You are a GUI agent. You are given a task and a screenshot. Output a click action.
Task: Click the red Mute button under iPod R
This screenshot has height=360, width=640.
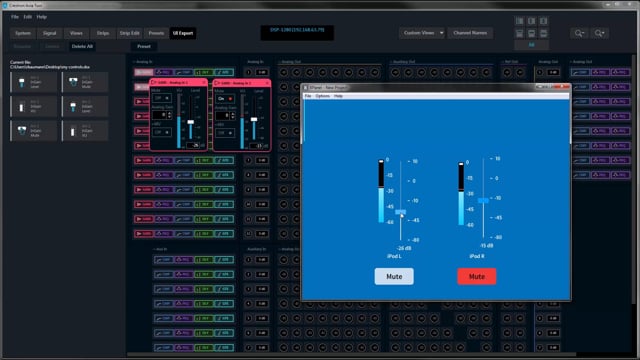477,276
